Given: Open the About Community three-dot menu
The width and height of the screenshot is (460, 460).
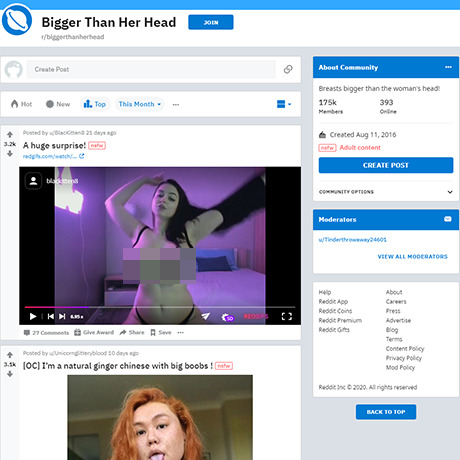Looking at the screenshot, I should point(448,67).
